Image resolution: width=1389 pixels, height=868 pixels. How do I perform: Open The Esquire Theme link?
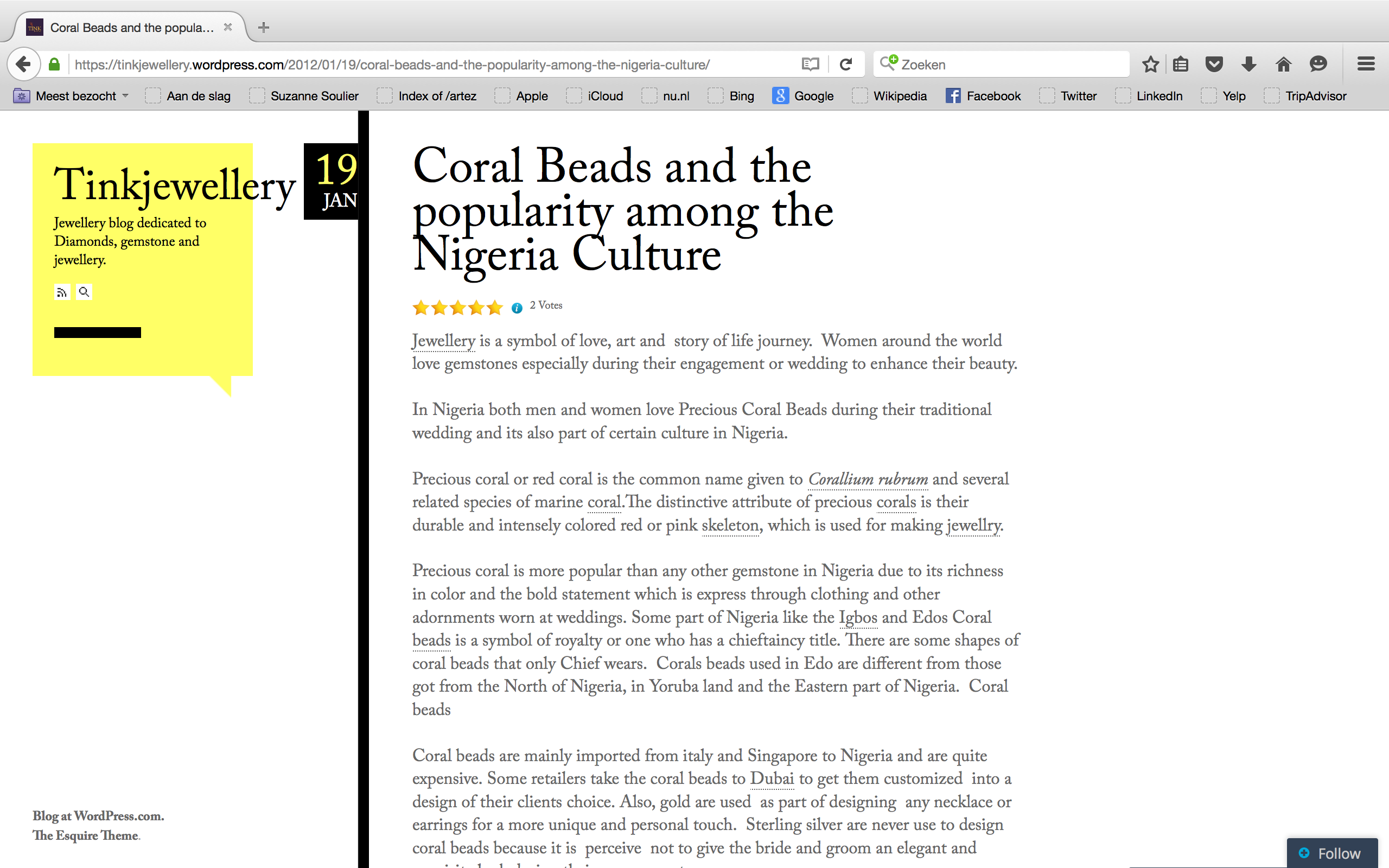click(86, 835)
